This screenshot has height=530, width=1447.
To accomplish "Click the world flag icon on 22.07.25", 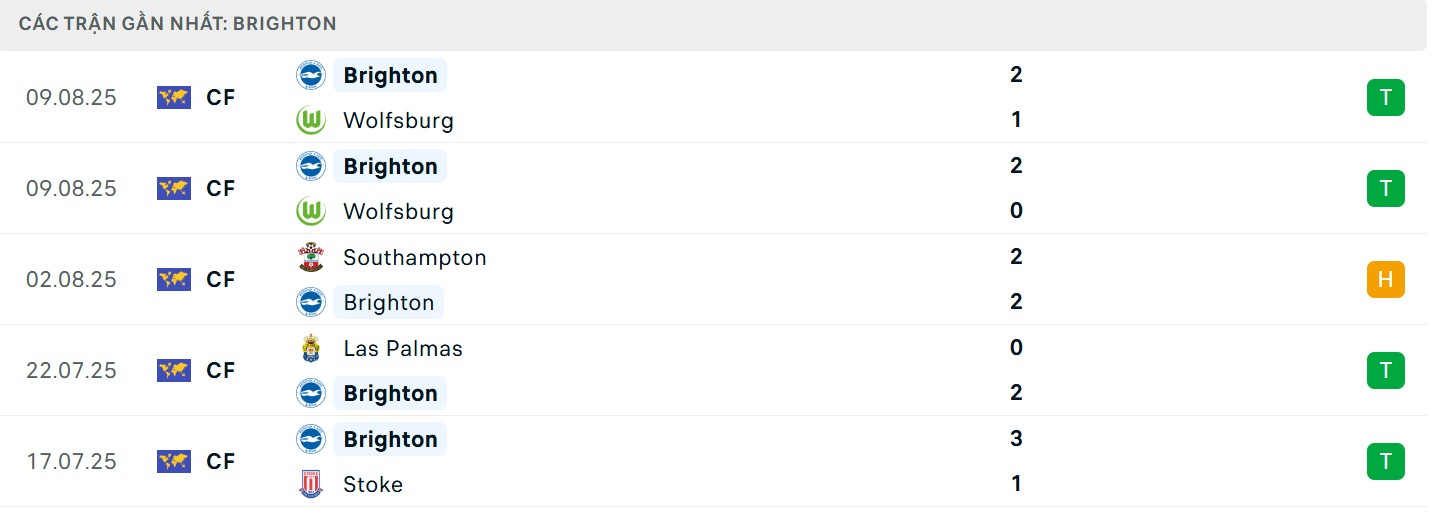I will [174, 371].
